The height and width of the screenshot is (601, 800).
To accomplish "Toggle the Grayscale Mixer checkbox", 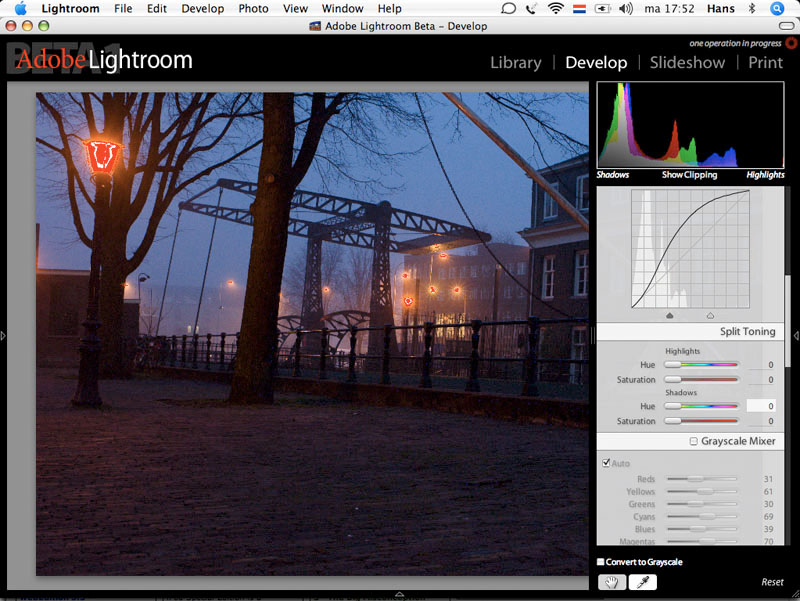I will click(x=694, y=441).
